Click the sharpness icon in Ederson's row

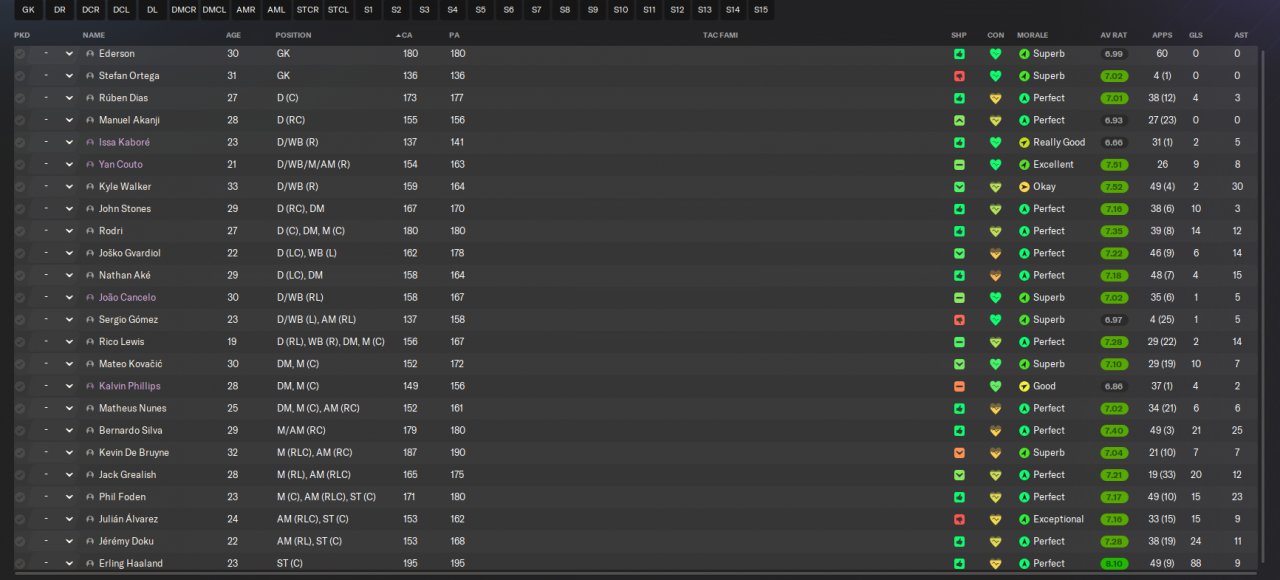click(x=959, y=54)
